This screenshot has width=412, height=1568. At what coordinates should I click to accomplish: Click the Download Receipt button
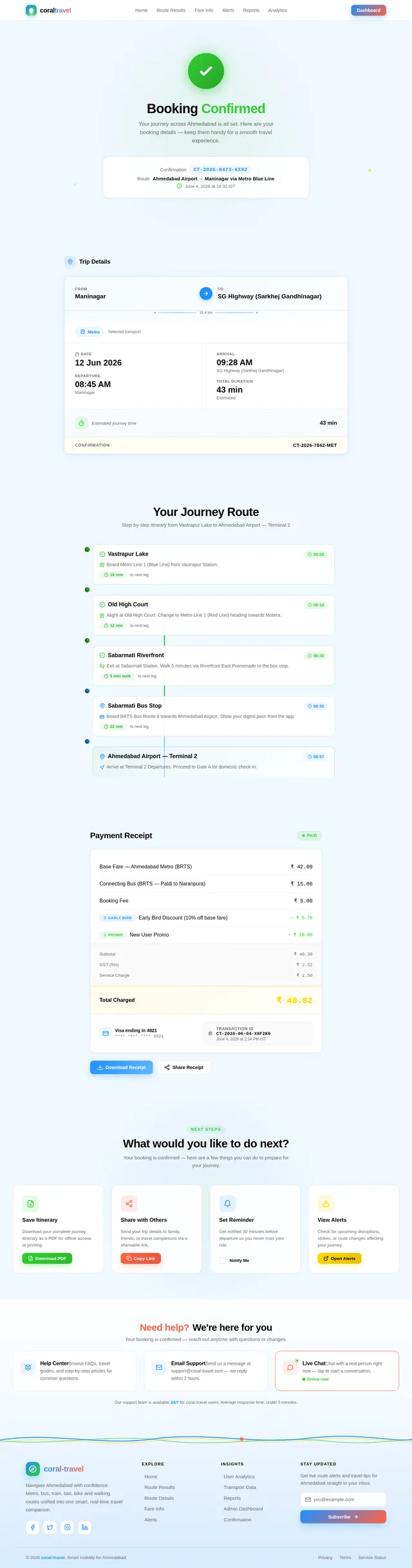pos(122,1067)
